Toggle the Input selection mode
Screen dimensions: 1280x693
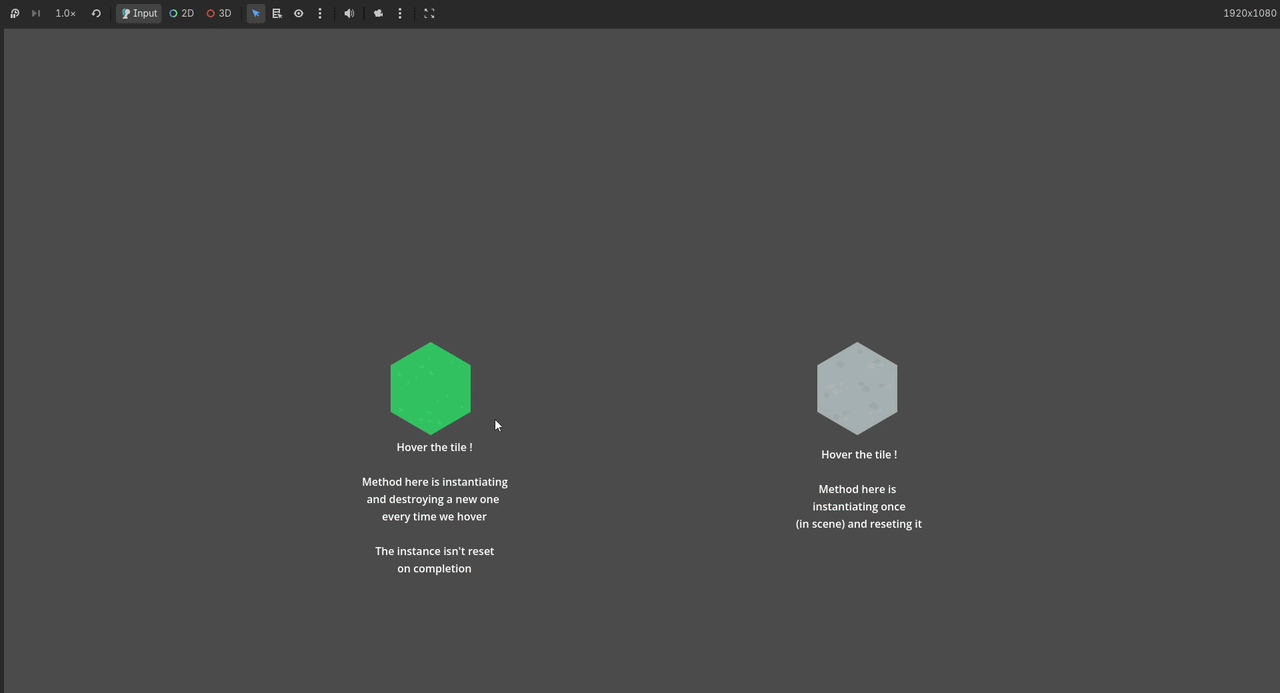(x=139, y=13)
